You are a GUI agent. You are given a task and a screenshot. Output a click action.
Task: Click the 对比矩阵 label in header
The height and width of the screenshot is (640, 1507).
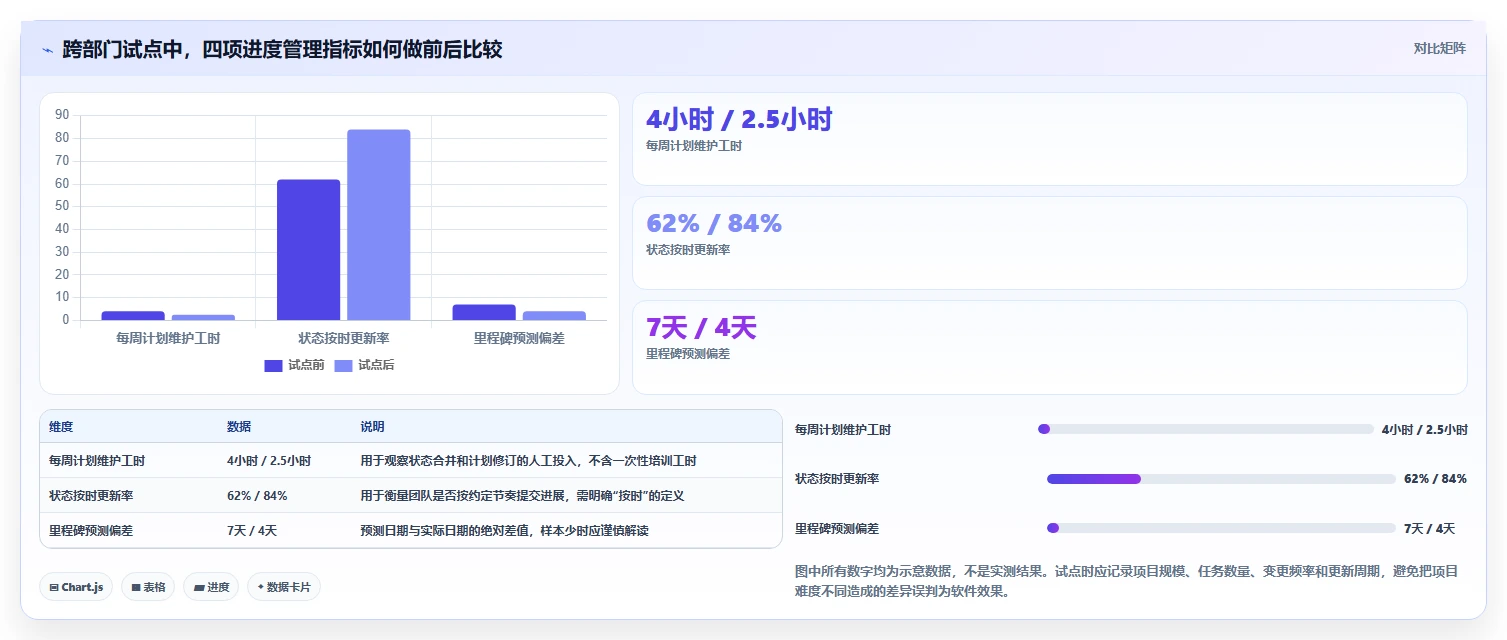pyautogui.click(x=1439, y=48)
